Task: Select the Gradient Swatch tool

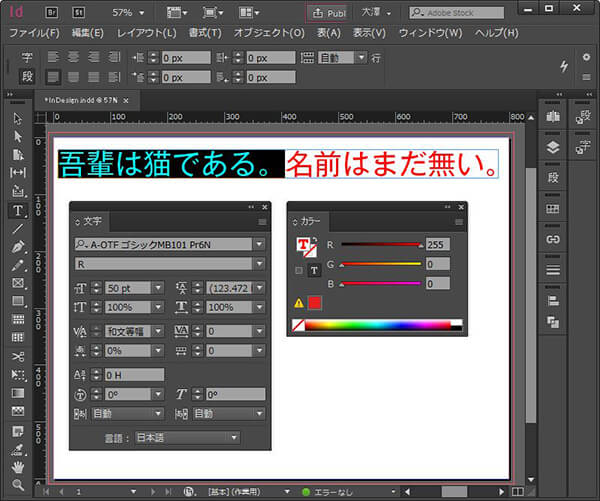Action: pyautogui.click(x=18, y=393)
